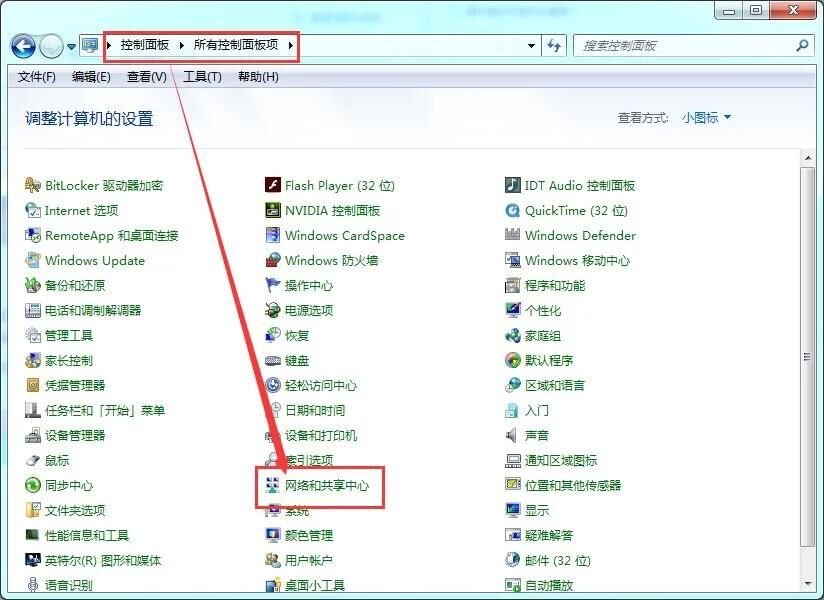Click the 控制面板 breadcrumb
Screen dimensions: 824x600
(x=145, y=45)
